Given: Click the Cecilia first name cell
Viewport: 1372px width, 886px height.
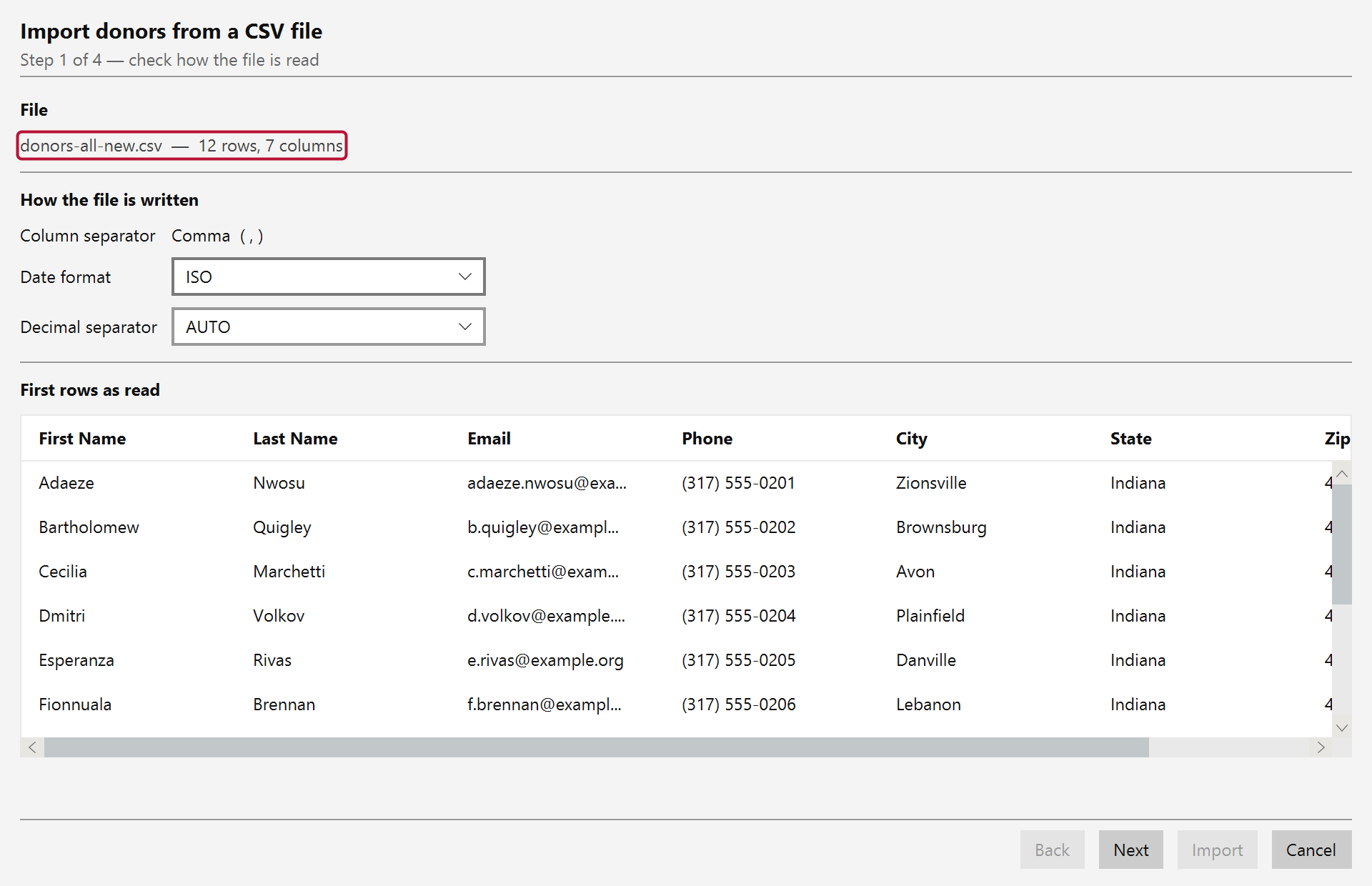Looking at the screenshot, I should click(63, 572).
